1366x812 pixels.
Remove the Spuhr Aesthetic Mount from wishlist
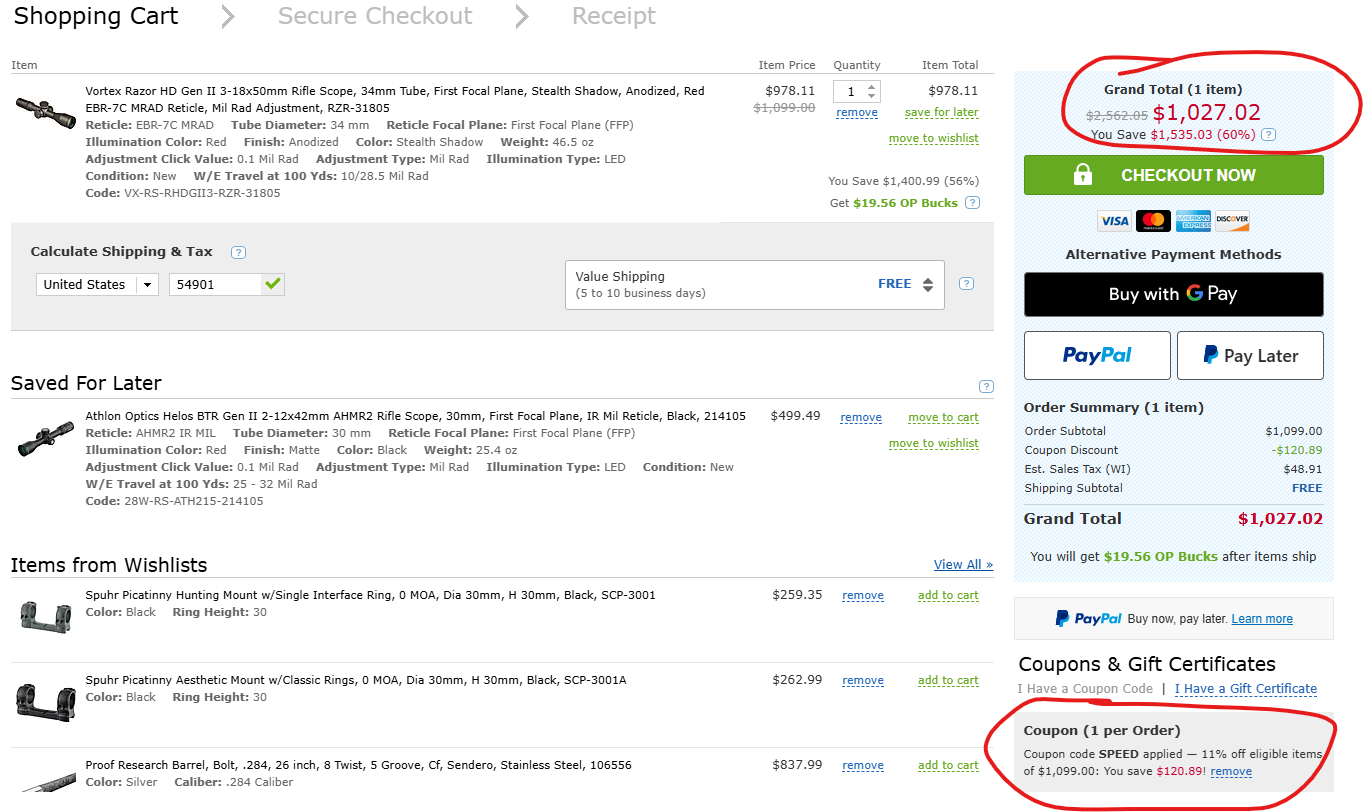[863, 680]
